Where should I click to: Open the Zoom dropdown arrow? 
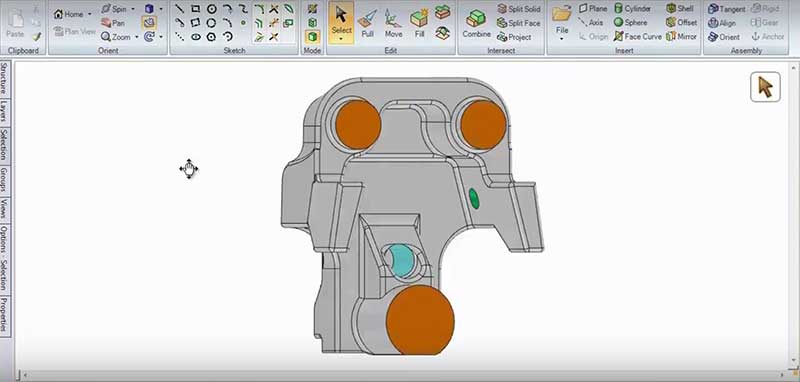tap(136, 37)
